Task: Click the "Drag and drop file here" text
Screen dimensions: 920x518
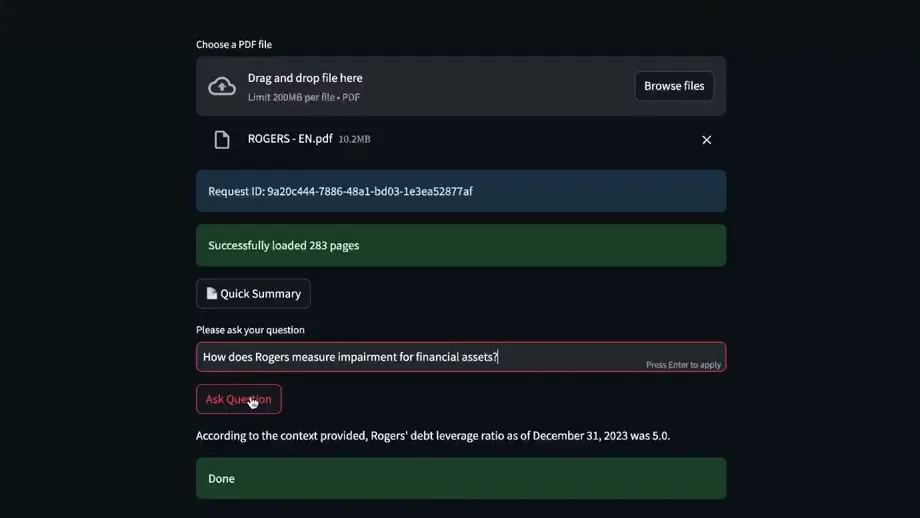Action: click(305, 78)
